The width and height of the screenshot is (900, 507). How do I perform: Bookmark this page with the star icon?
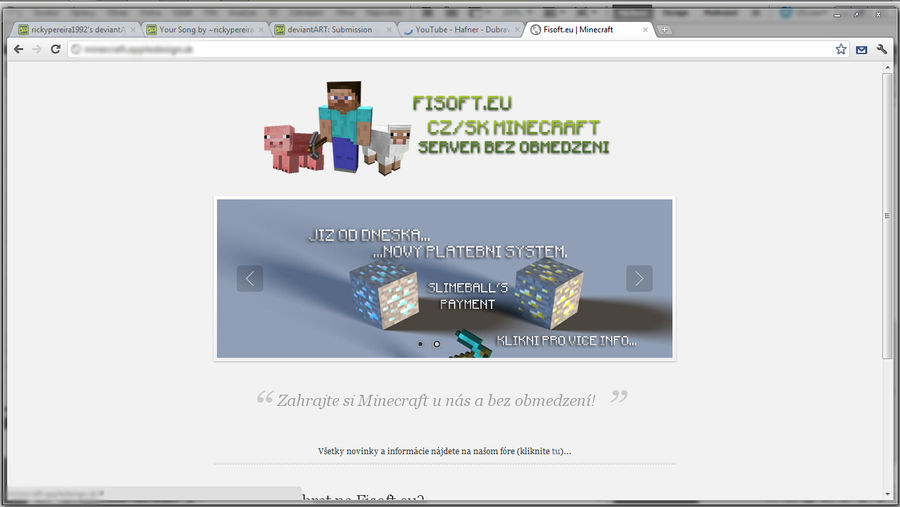pyautogui.click(x=841, y=49)
